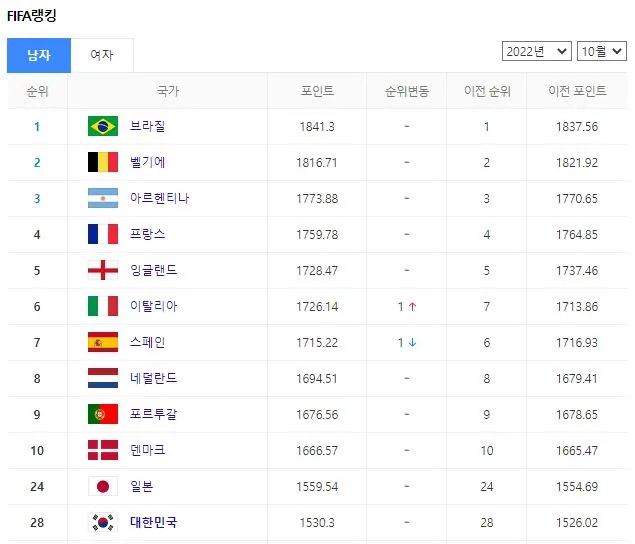
Task: Open the 아르헨티나 country link
Action: (x=160, y=198)
